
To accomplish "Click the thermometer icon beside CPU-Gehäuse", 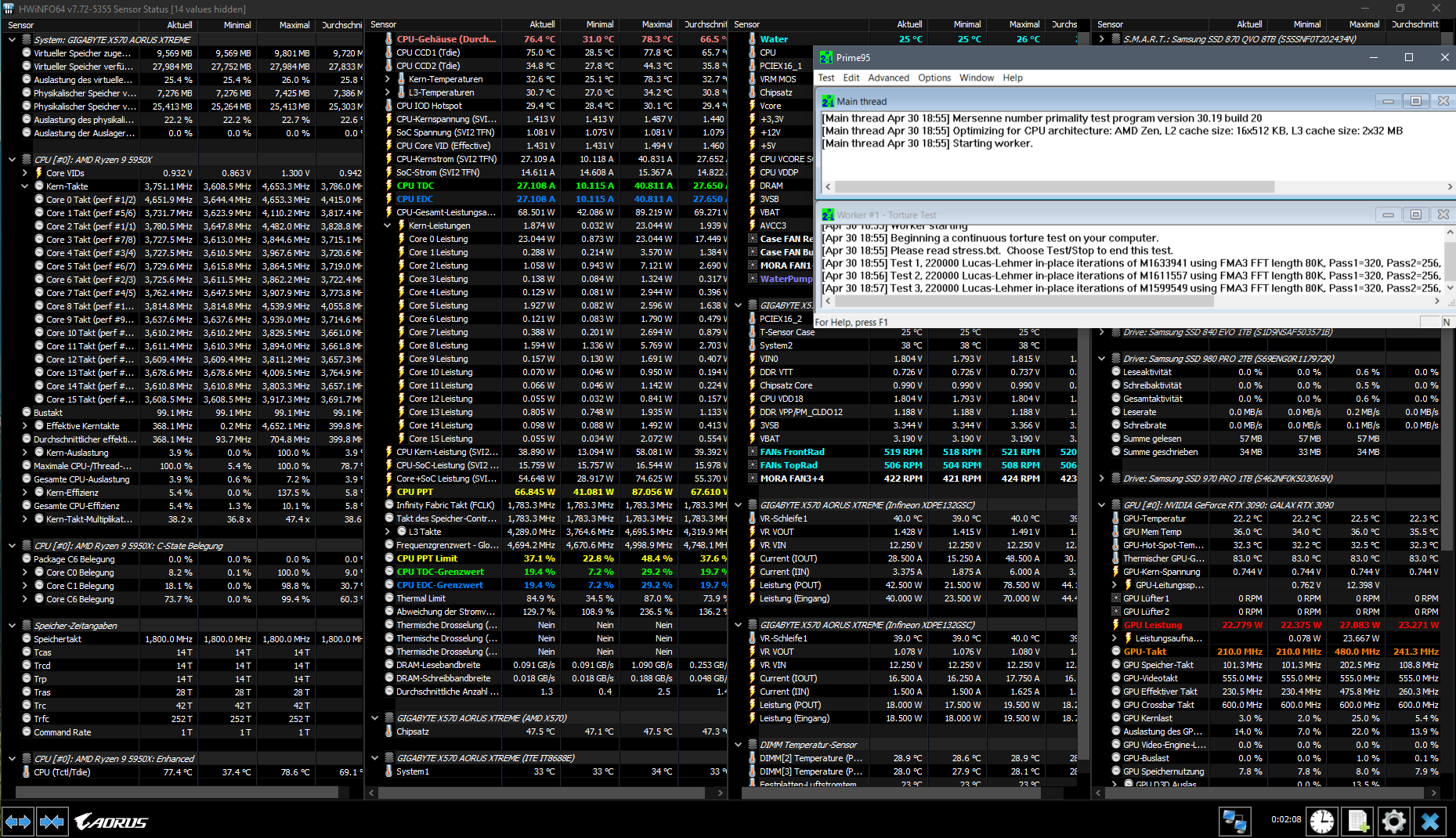I will click(x=389, y=39).
